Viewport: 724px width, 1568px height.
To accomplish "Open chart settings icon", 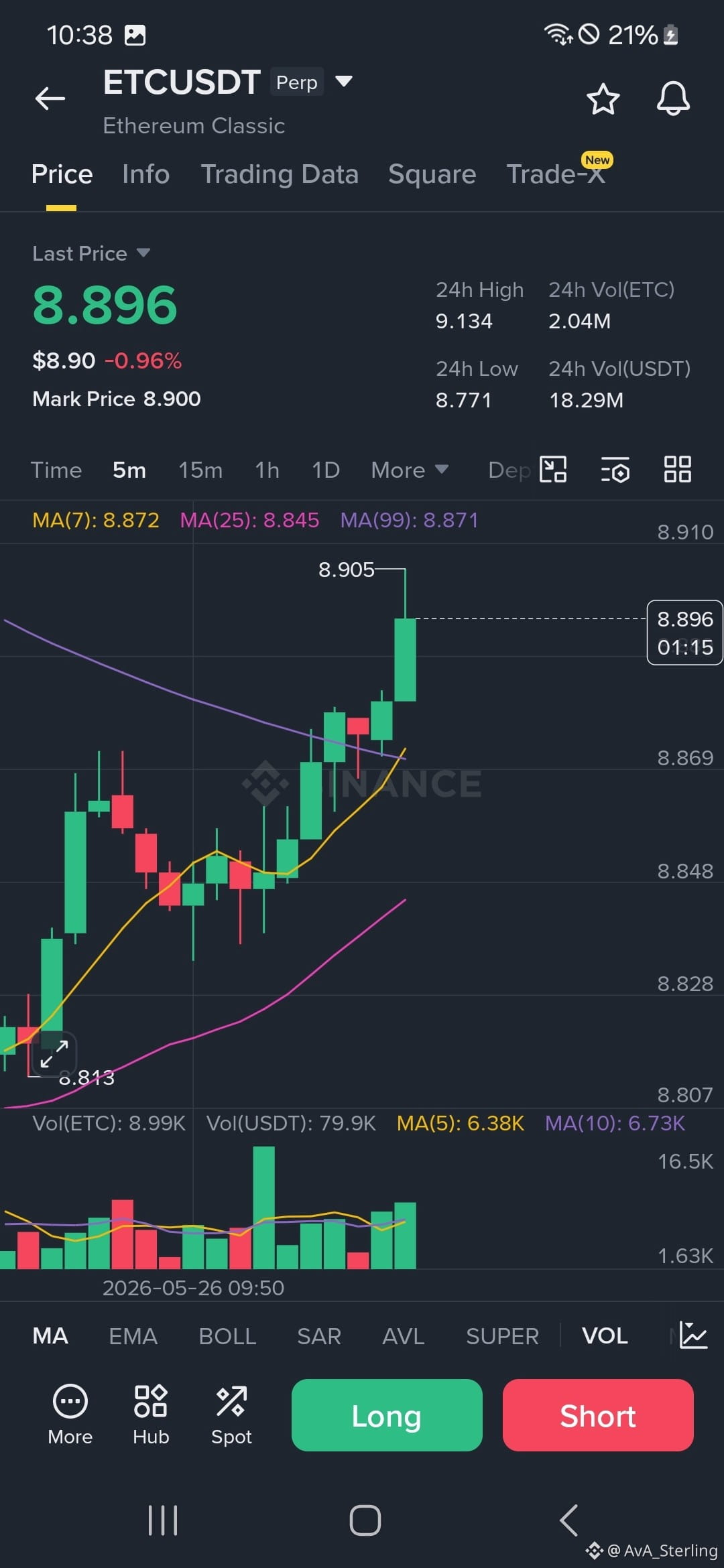I will (615, 470).
